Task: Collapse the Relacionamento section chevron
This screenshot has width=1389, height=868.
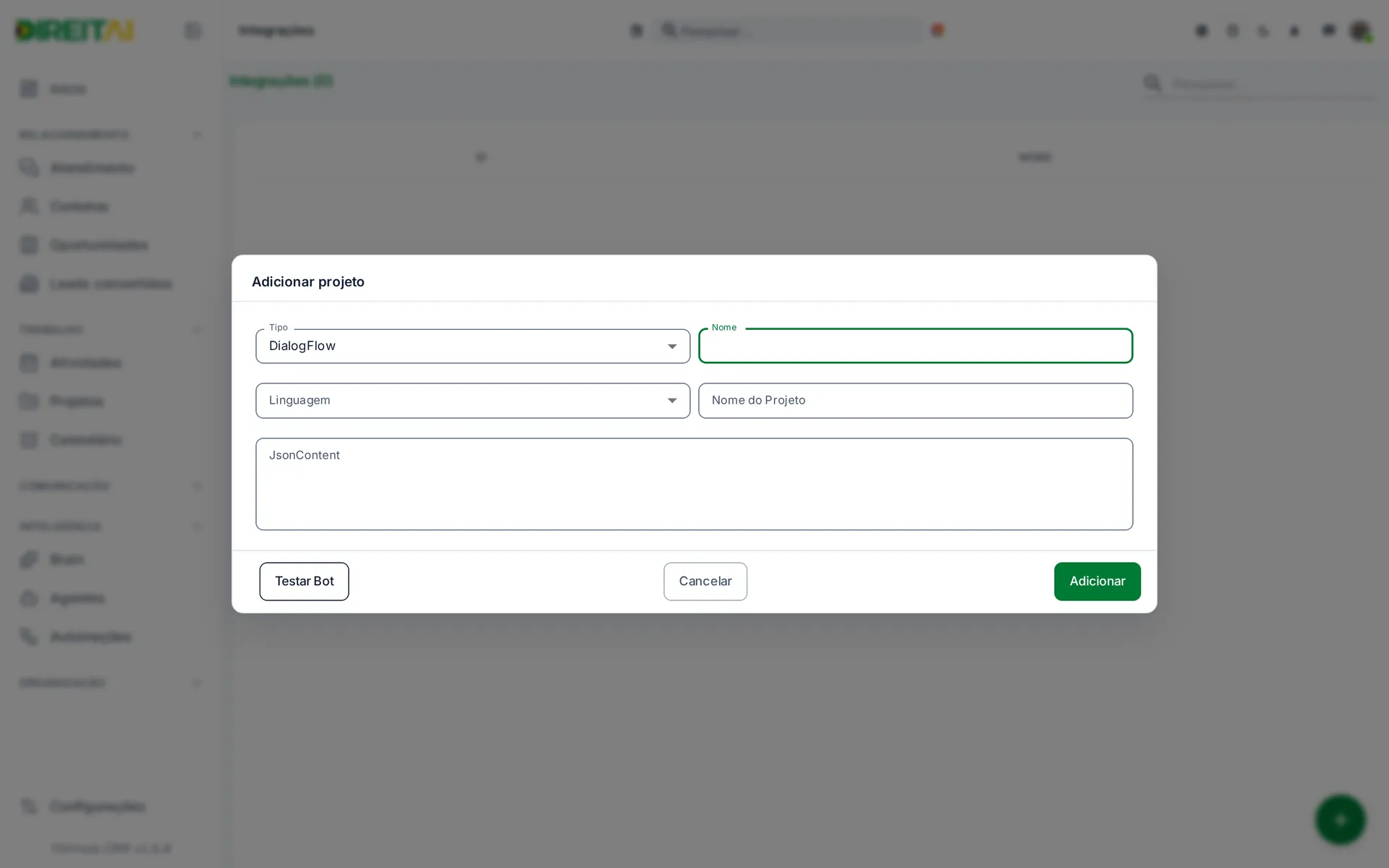Action: 197,135
